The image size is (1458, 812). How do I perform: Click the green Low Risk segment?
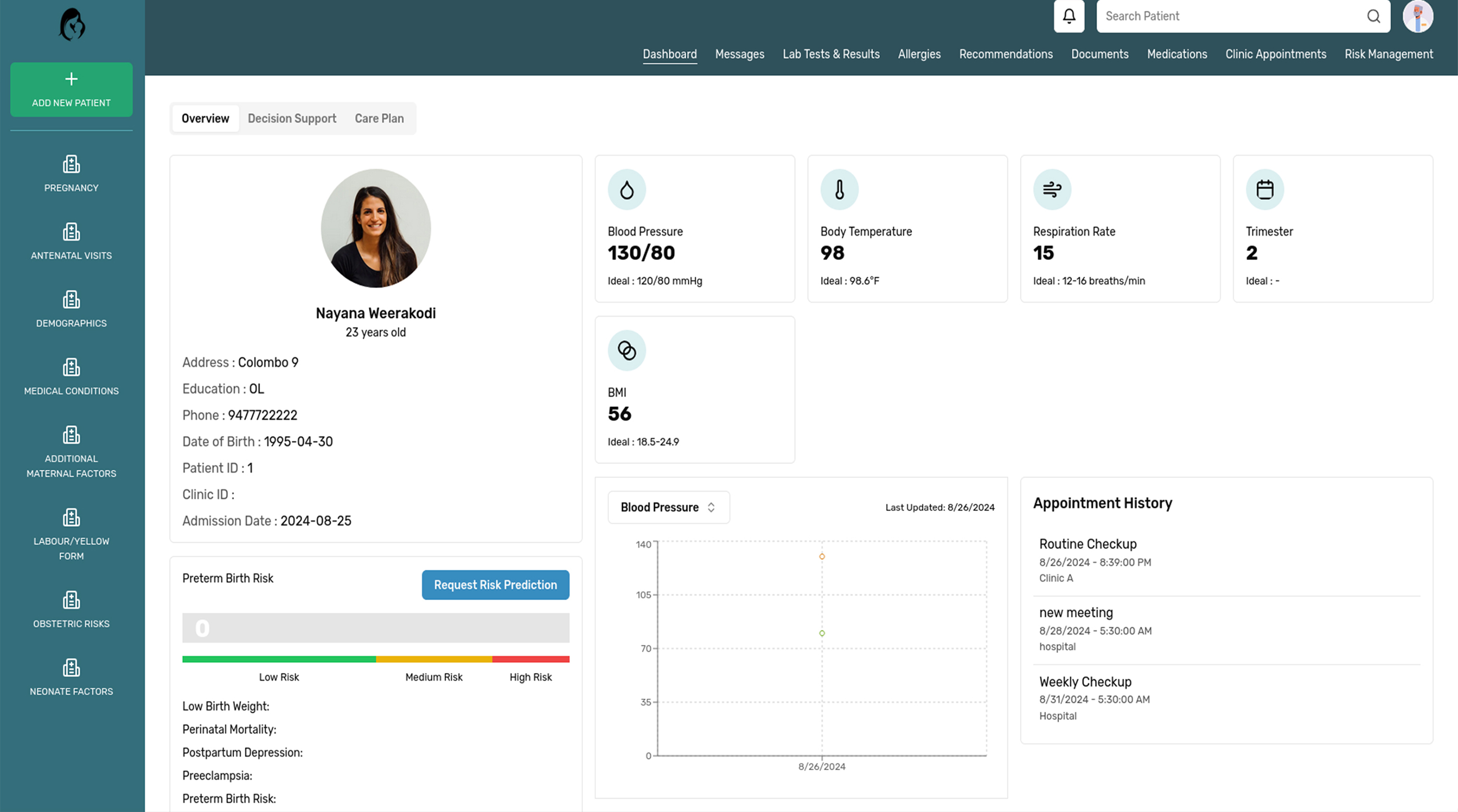(x=279, y=659)
